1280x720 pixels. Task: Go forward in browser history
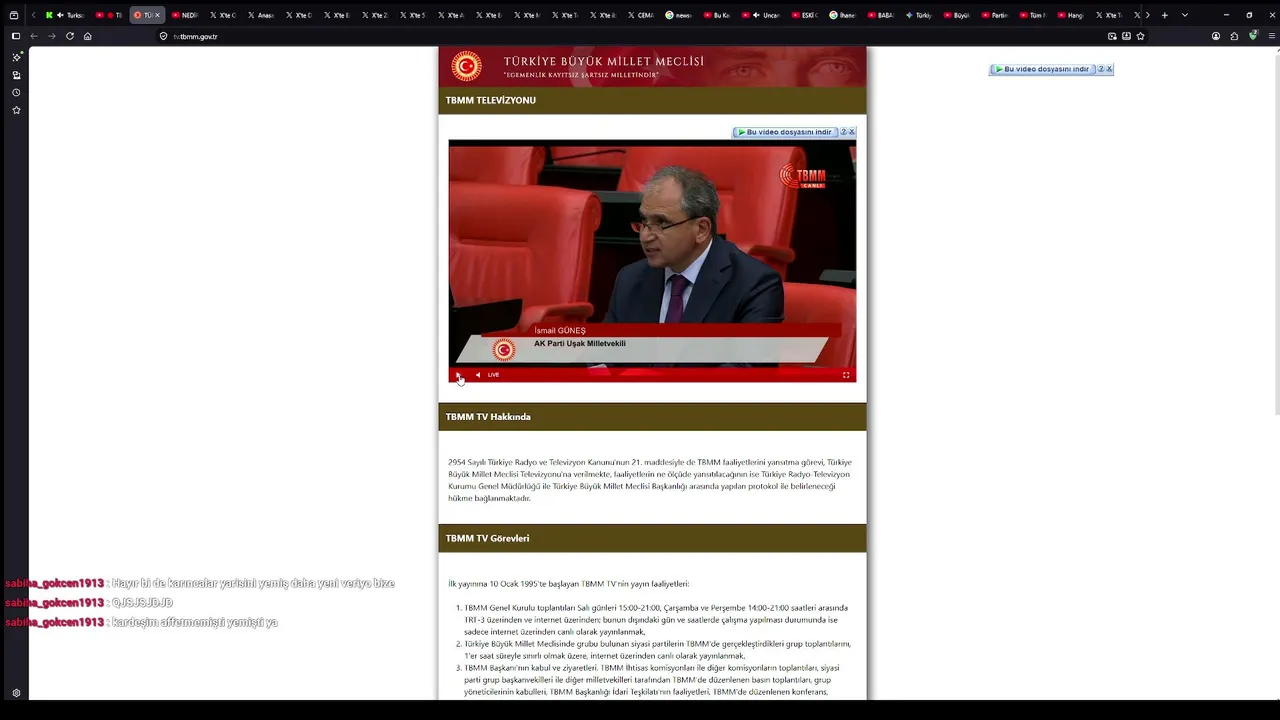52,36
